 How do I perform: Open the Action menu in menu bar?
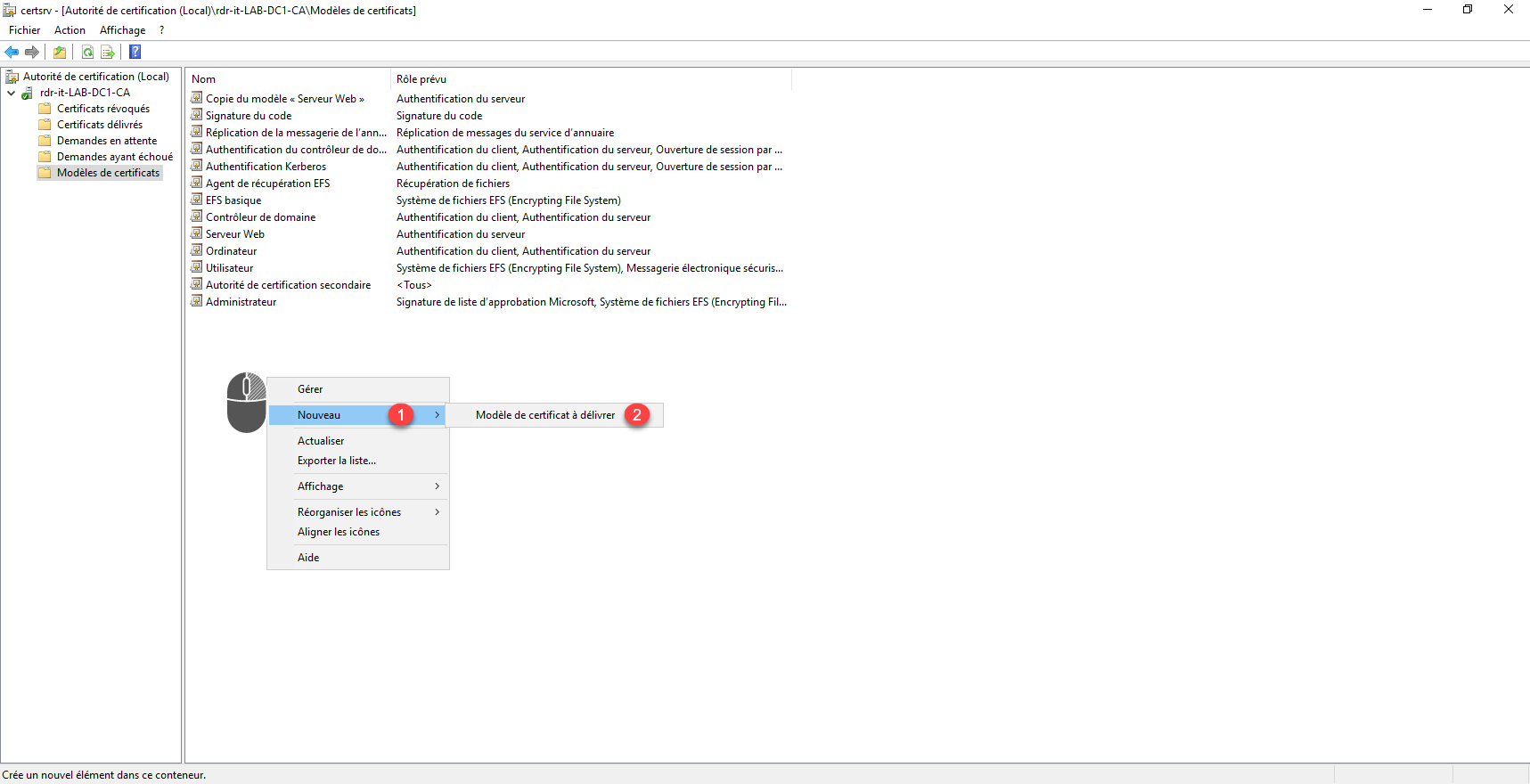click(x=70, y=30)
